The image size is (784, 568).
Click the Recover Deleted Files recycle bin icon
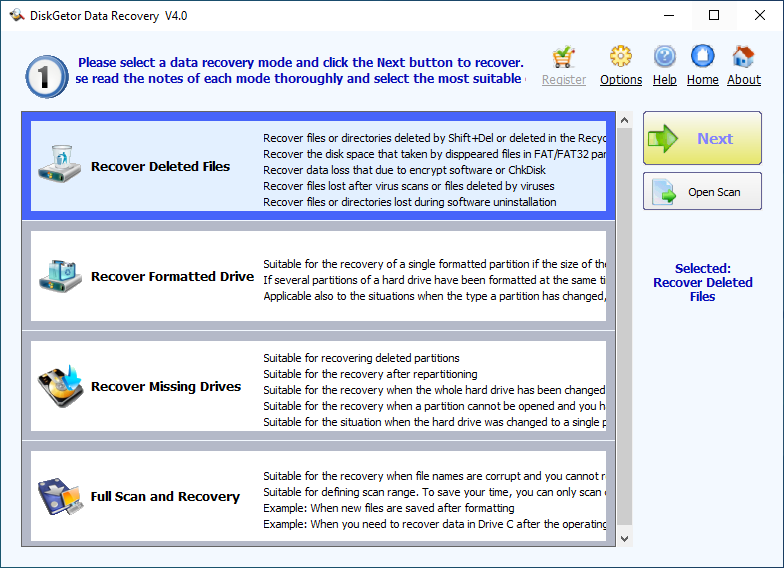pyautogui.click(x=60, y=164)
